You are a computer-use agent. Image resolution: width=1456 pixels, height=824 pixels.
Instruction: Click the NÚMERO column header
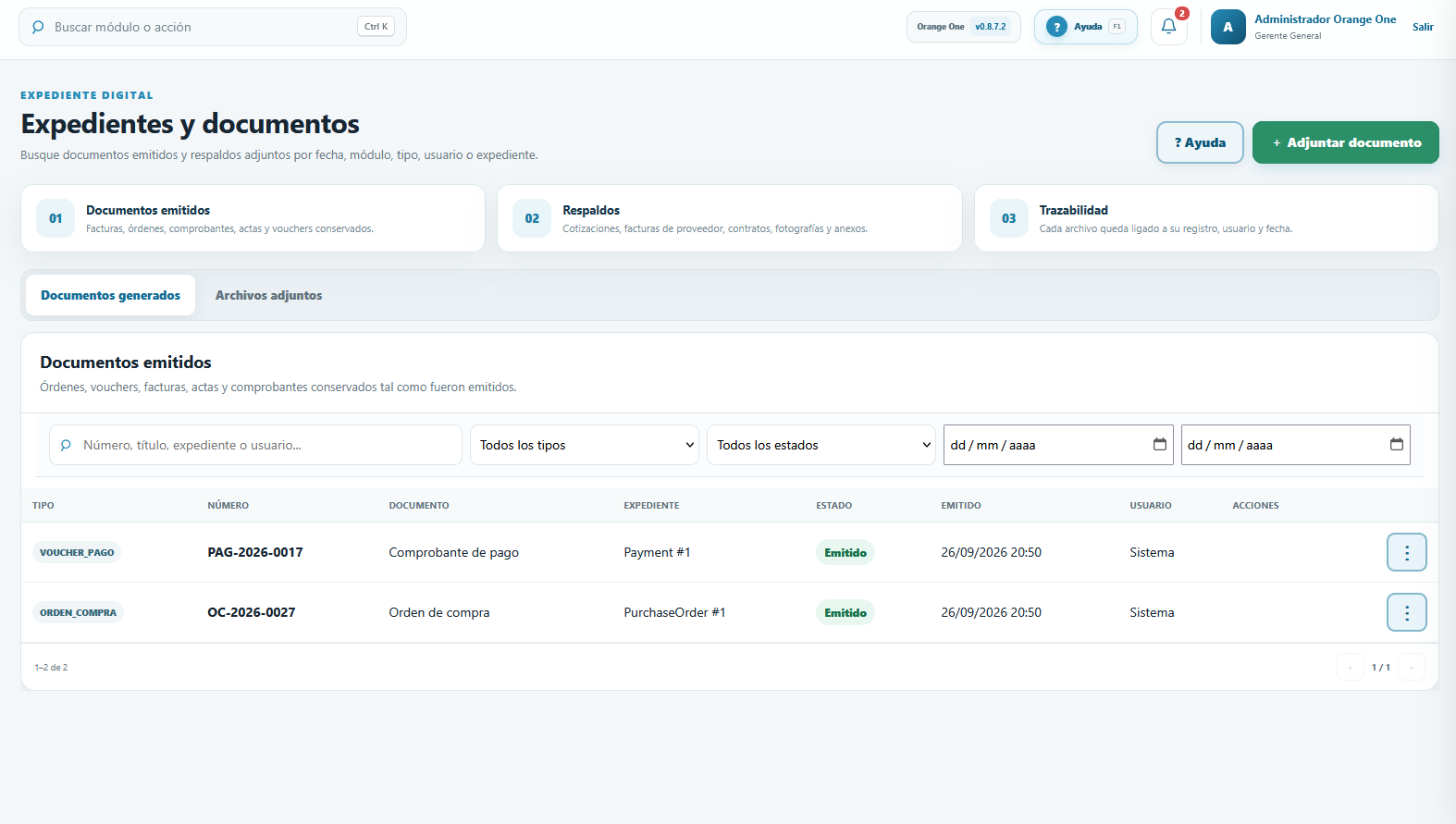pyautogui.click(x=228, y=505)
